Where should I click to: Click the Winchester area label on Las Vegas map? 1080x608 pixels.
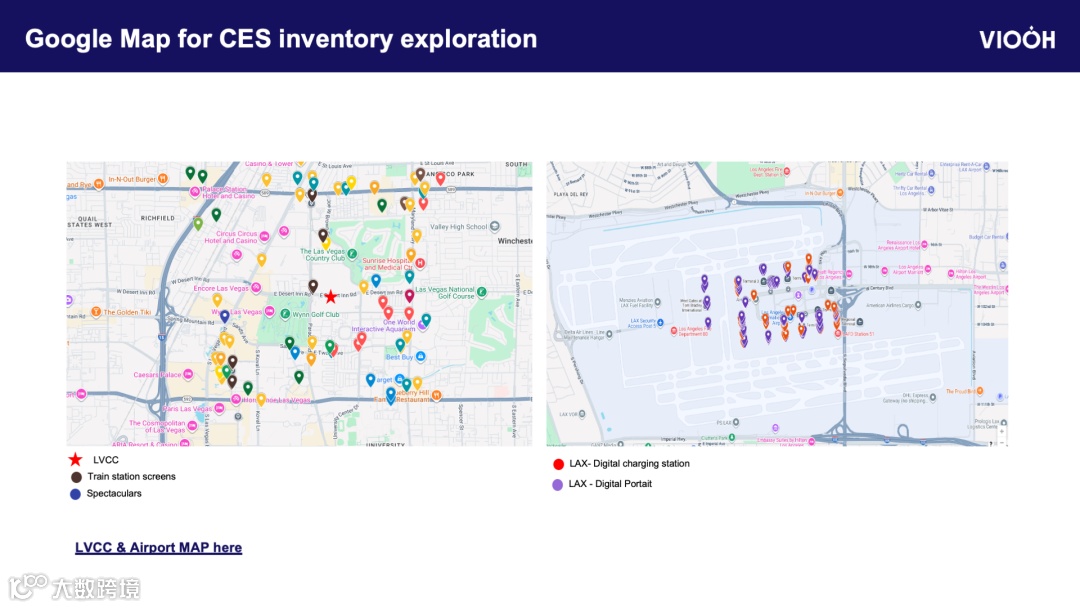[515, 241]
